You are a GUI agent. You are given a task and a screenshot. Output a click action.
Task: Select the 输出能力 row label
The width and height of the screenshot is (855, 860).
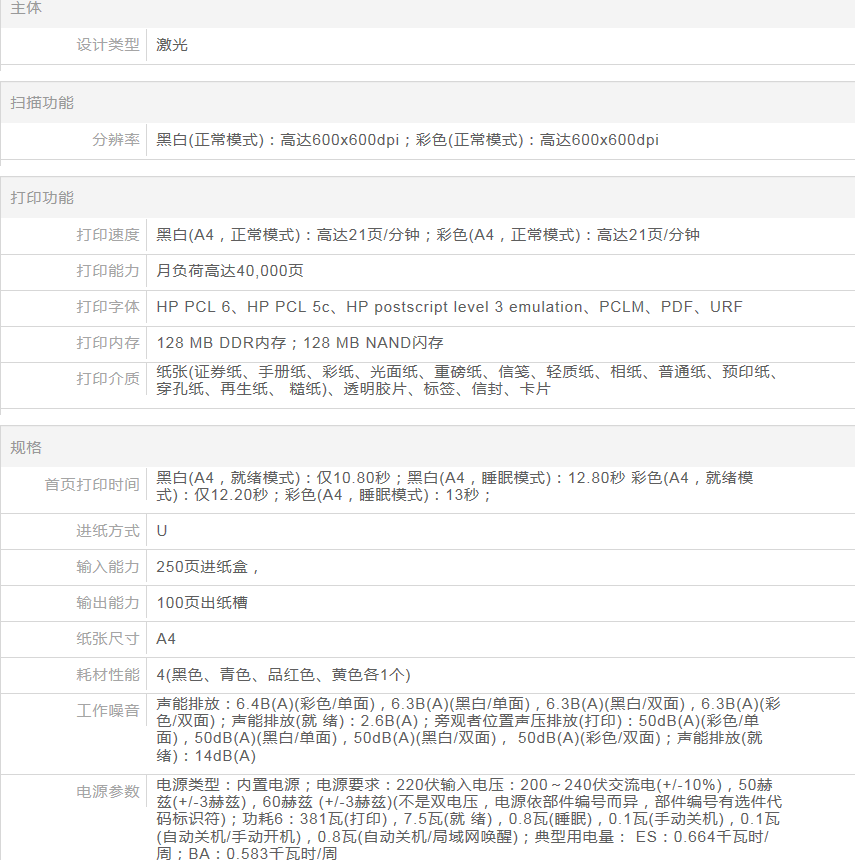coord(108,603)
